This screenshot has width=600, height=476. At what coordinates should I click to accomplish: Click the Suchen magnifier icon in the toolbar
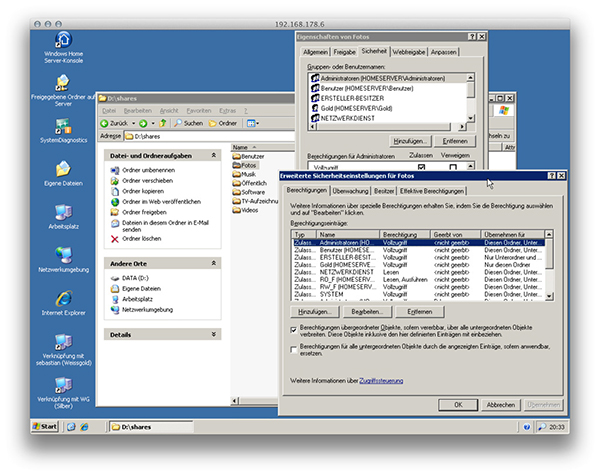178,123
